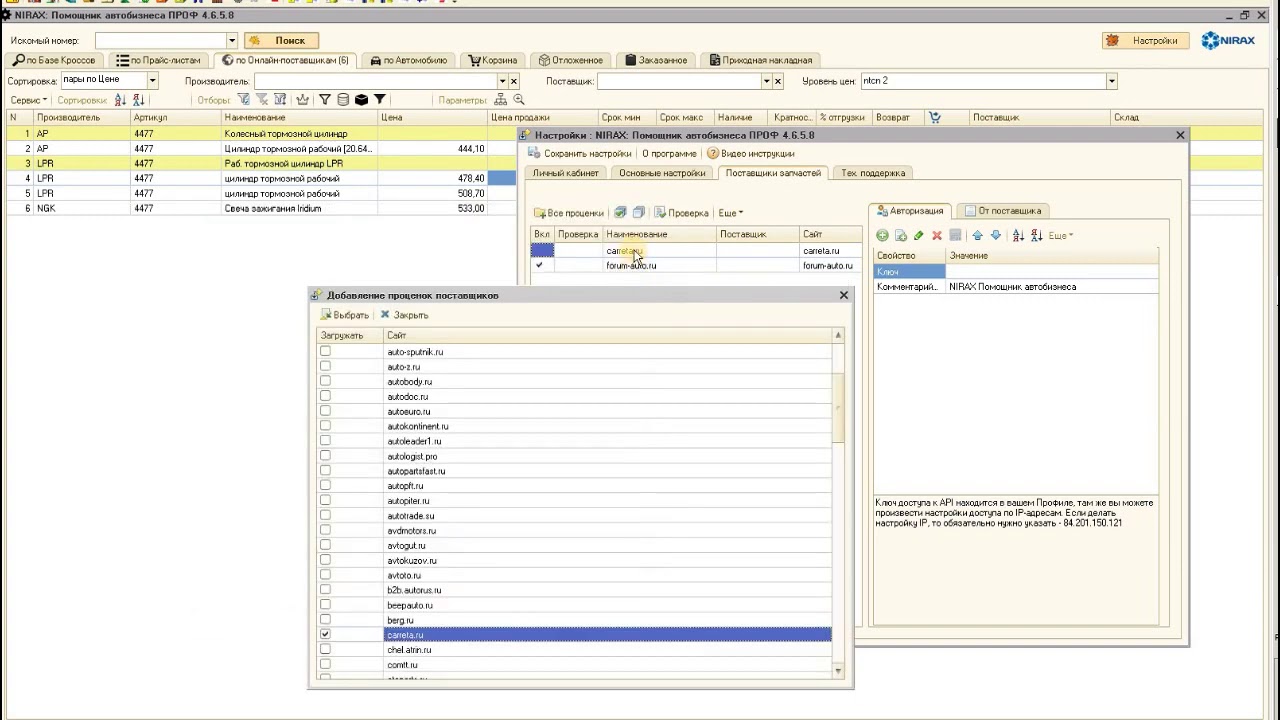Viewport: 1280px width, 720px height.
Task: Clear the Производитель field with the X
Action: (514, 81)
